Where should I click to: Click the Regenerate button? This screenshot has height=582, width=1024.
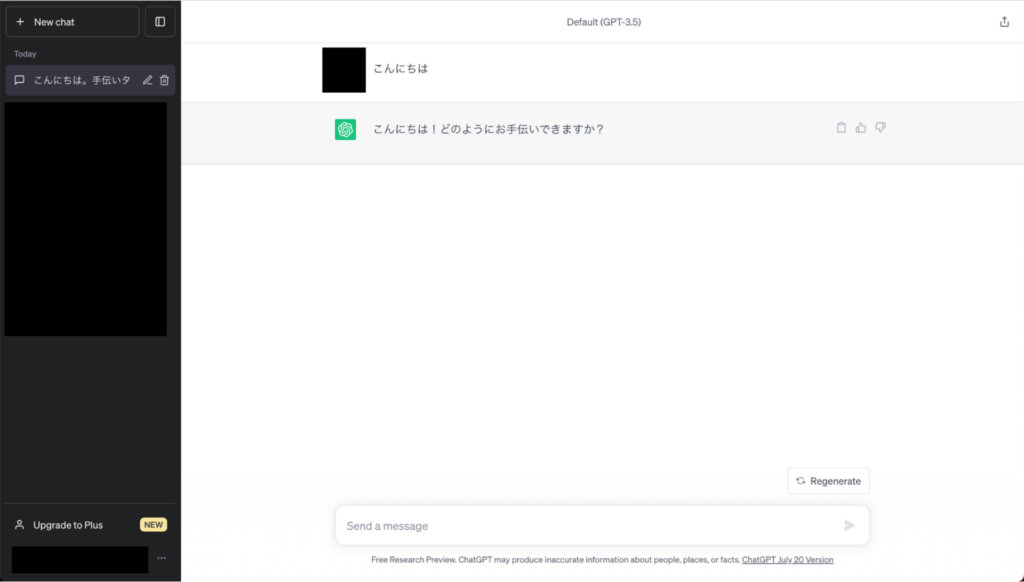(x=828, y=481)
